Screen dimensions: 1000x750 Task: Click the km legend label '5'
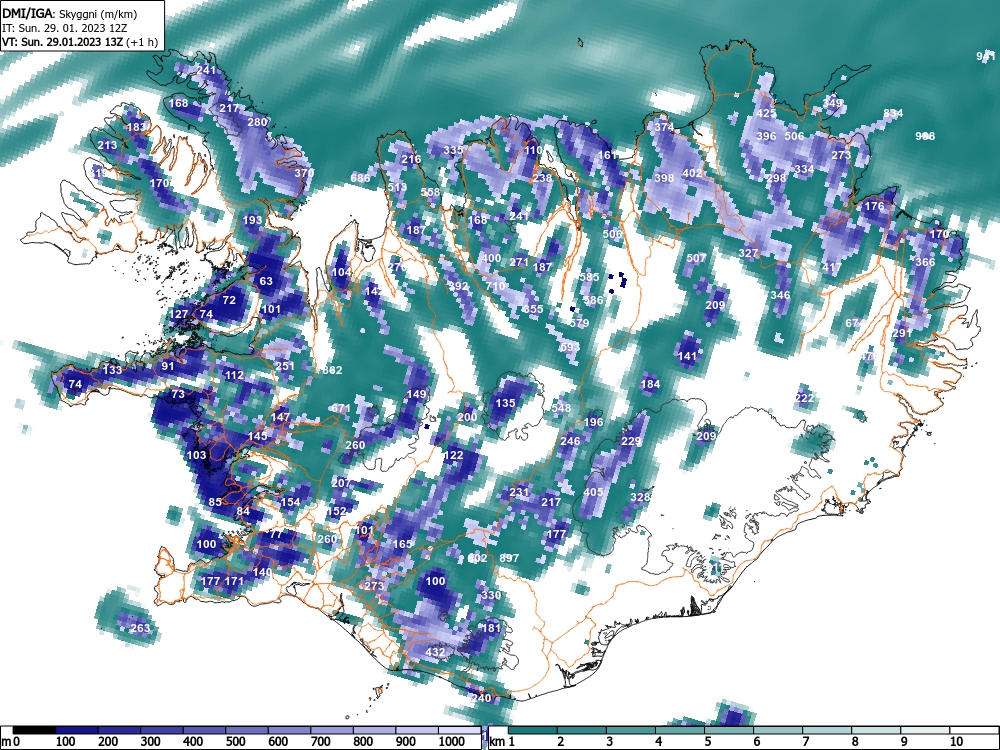[x=707, y=742]
